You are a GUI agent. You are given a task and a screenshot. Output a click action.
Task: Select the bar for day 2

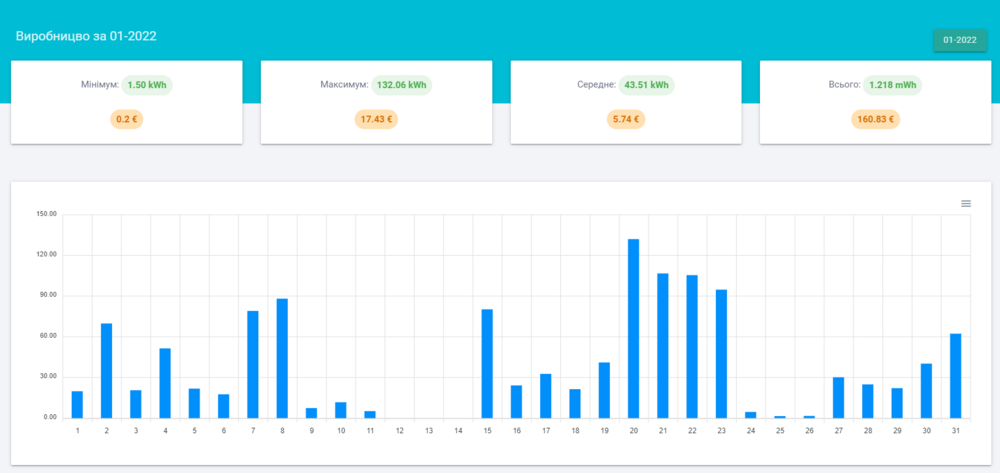(106, 370)
